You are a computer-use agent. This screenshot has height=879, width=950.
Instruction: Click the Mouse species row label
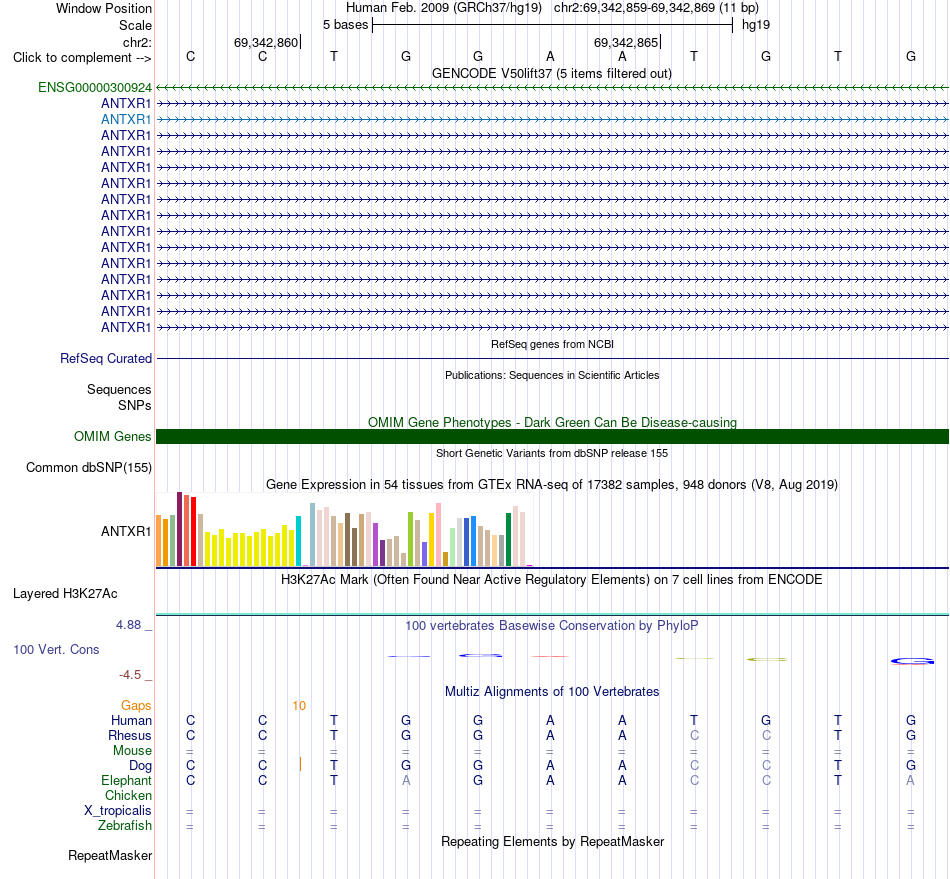pos(132,751)
